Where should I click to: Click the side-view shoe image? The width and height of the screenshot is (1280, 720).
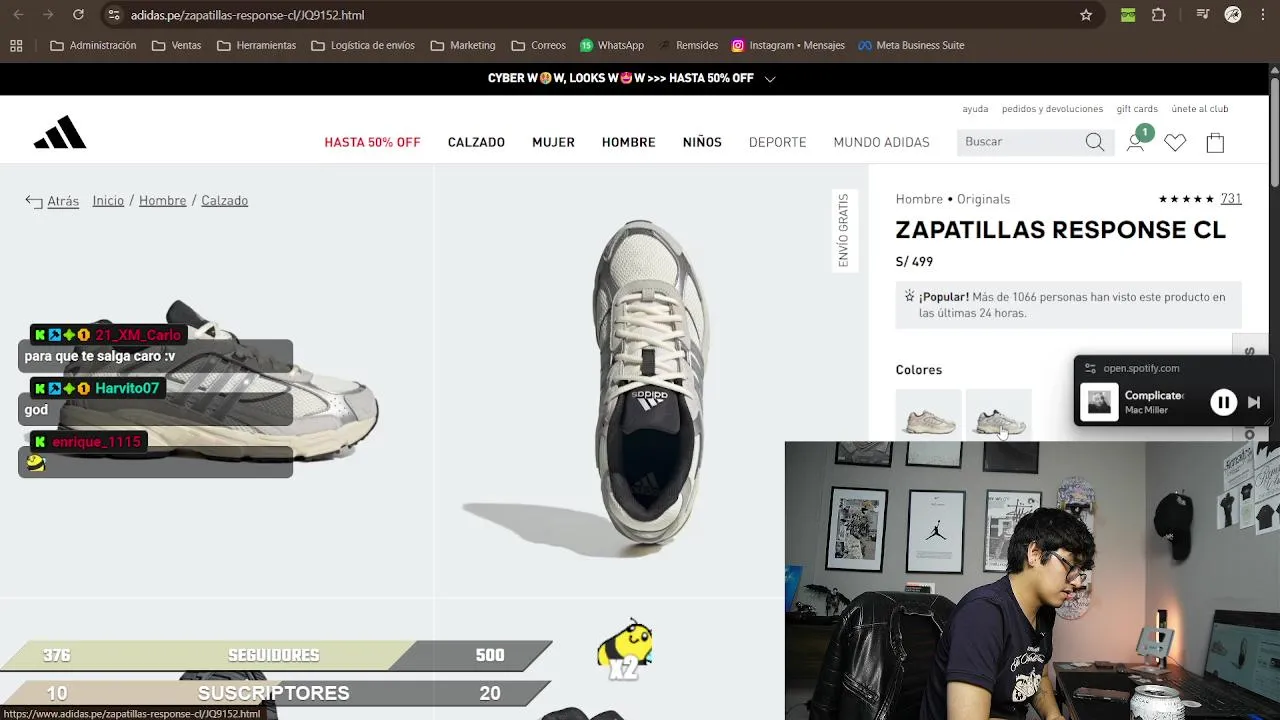click(x=216, y=380)
